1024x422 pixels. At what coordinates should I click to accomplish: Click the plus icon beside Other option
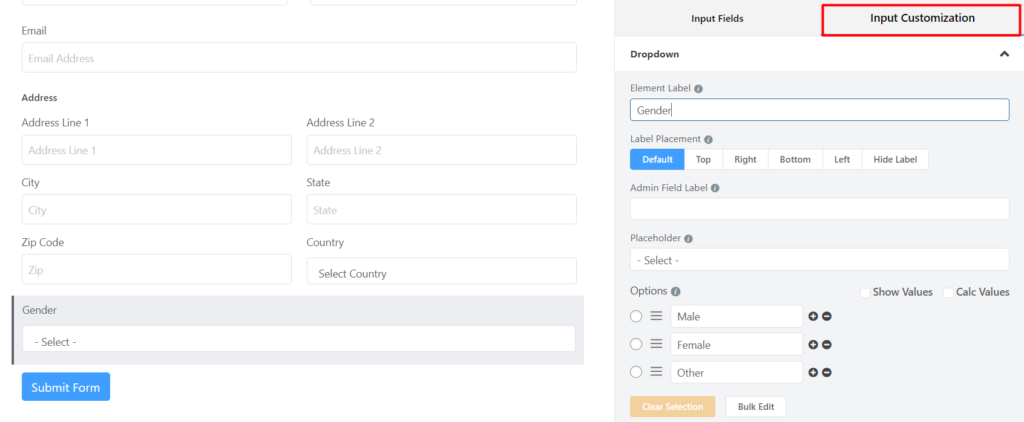click(x=813, y=373)
